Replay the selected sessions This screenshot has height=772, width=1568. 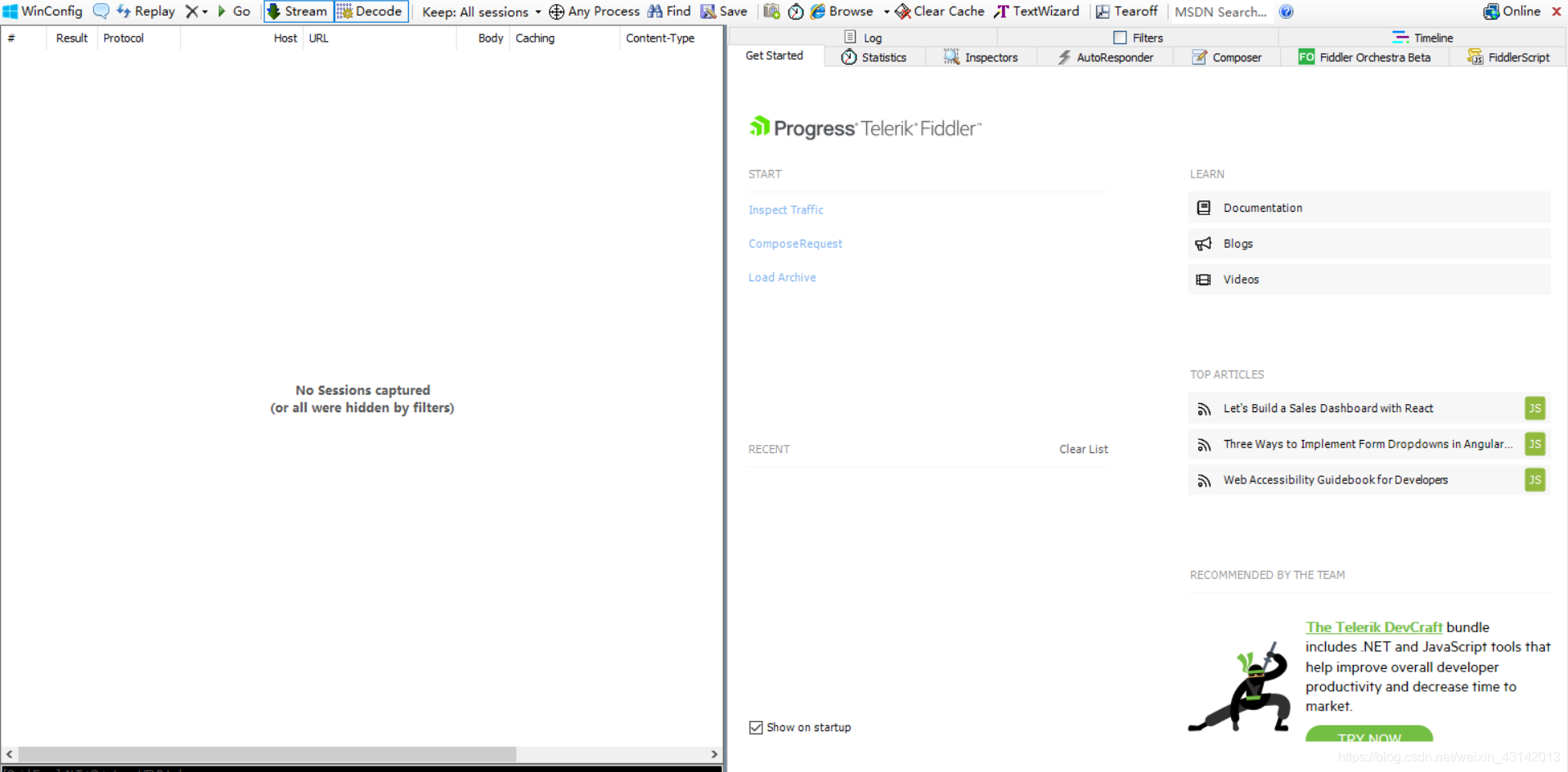pos(146,11)
